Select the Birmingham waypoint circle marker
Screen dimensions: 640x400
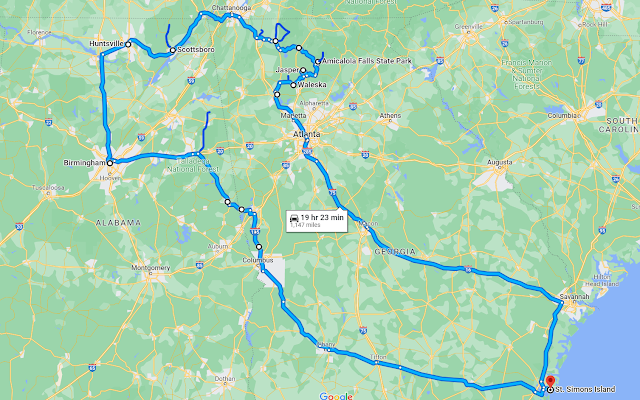click(110, 163)
